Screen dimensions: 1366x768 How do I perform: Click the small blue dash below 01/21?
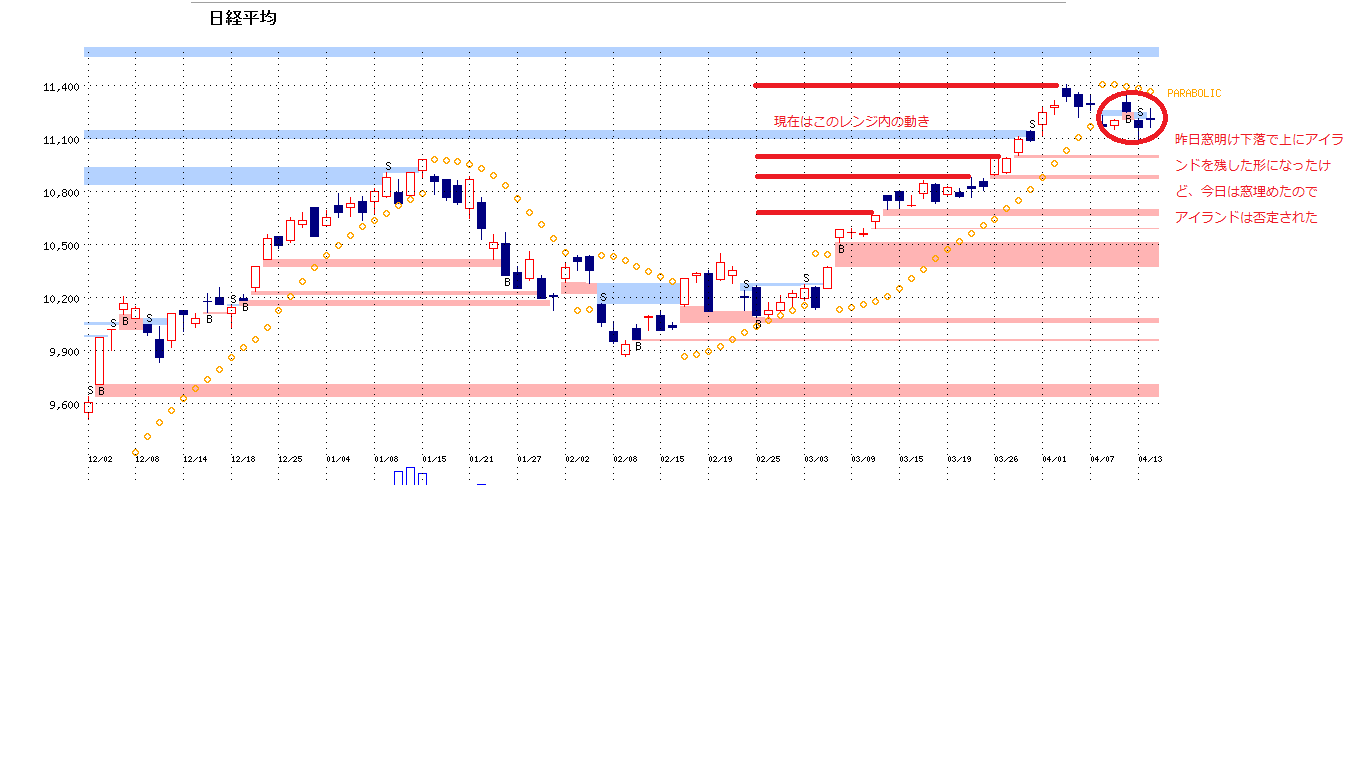(x=481, y=484)
